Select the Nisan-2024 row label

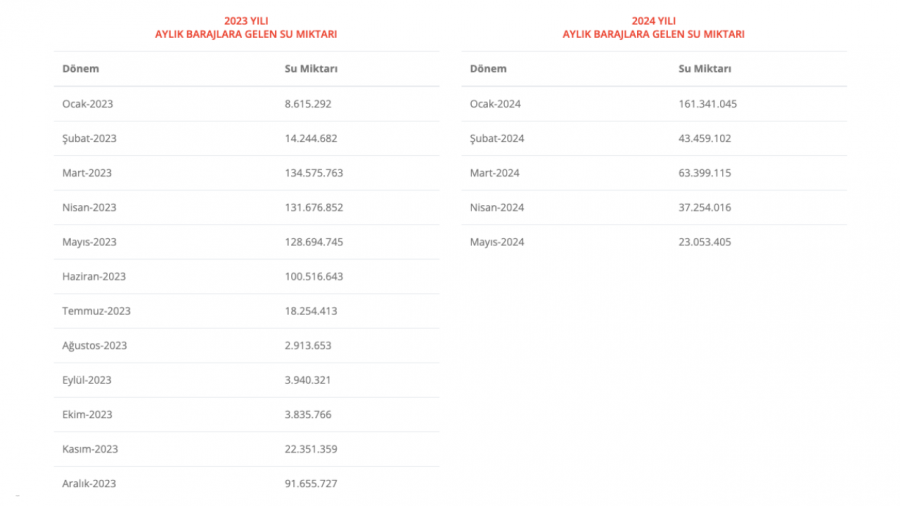click(x=496, y=207)
